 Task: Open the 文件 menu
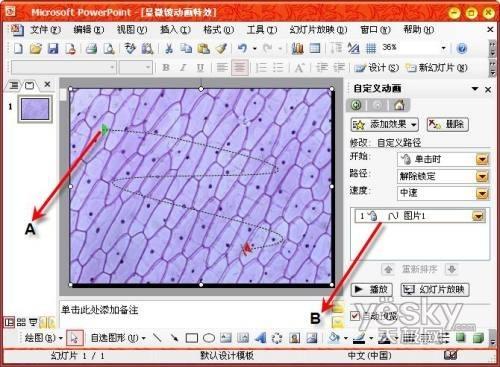(45, 30)
